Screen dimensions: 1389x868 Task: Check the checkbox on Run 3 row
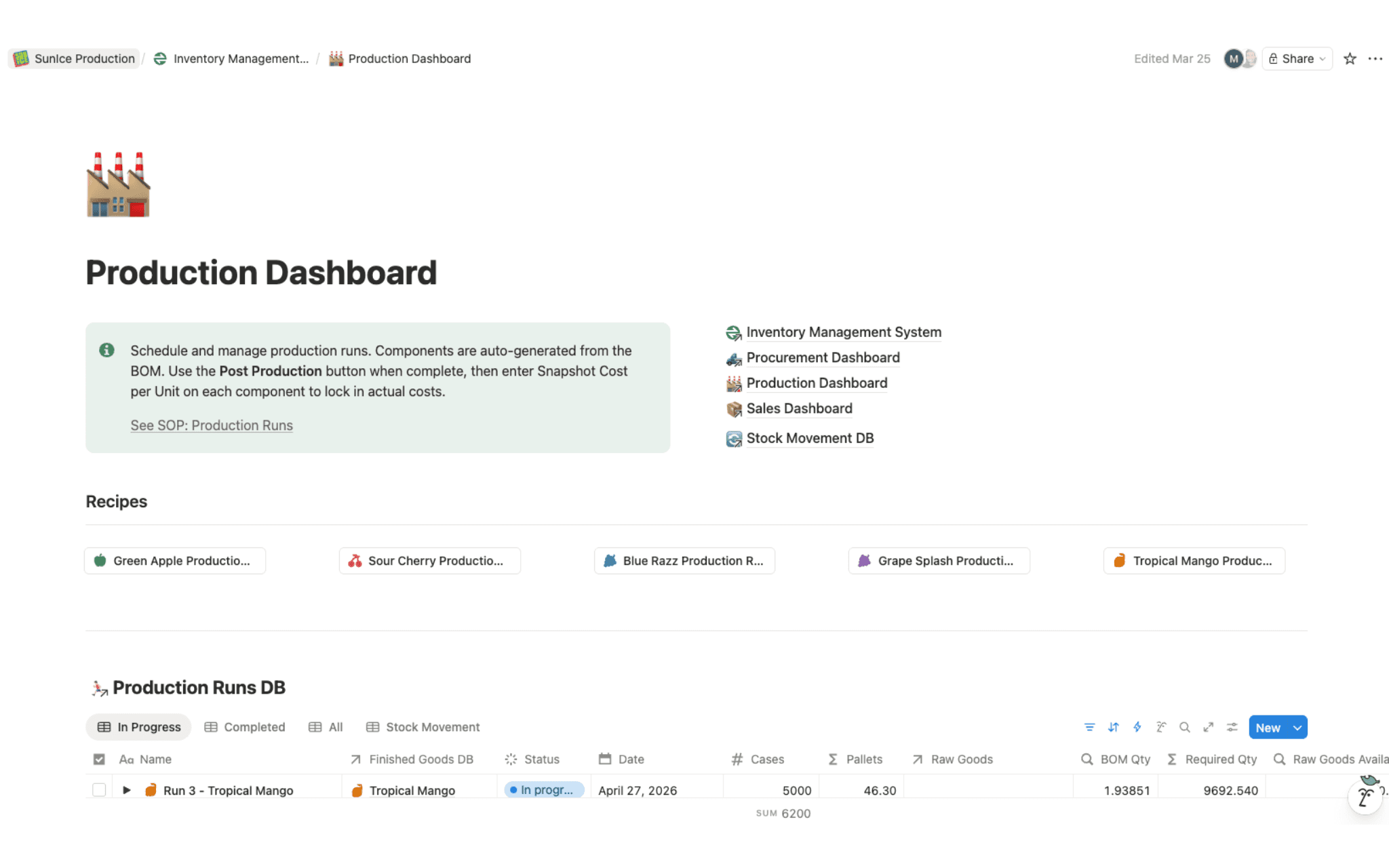point(99,789)
